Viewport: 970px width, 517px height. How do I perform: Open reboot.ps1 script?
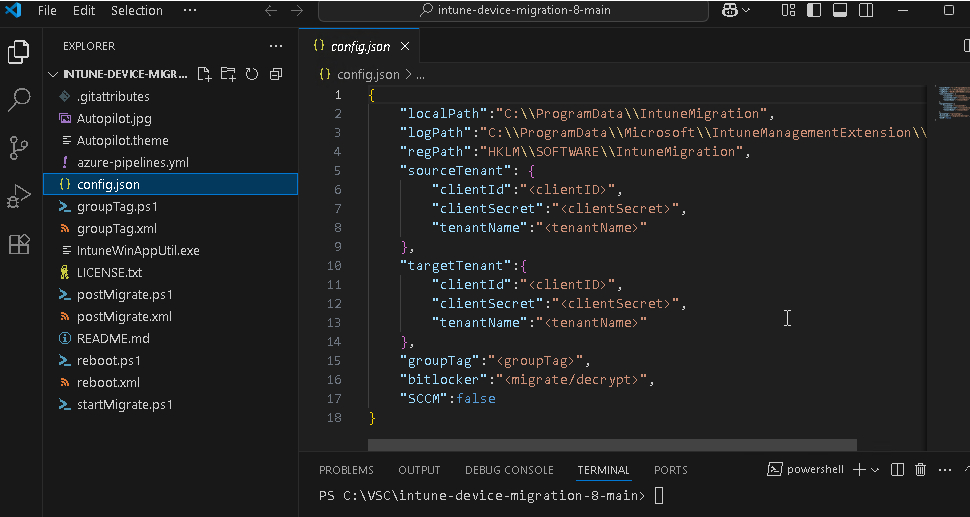(x=109, y=361)
